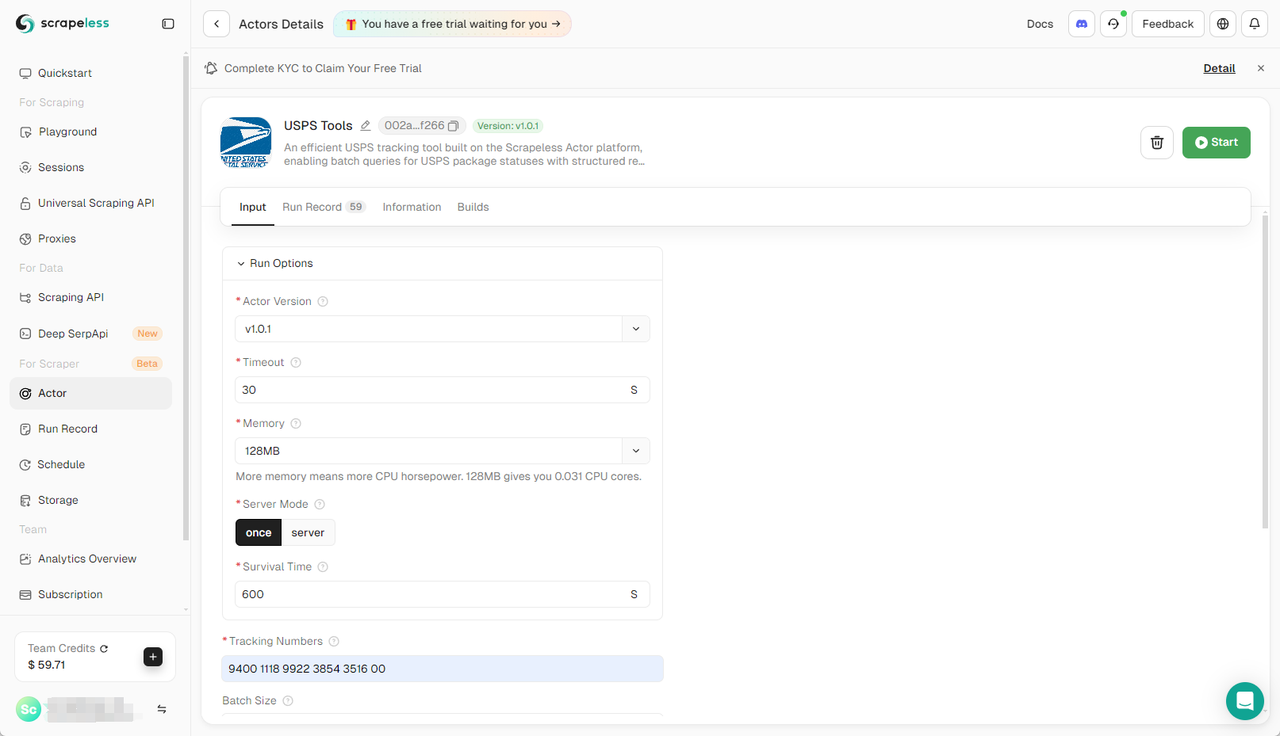Image resolution: width=1280 pixels, height=736 pixels.
Task: Open Analytics Overview in the sidebar
Action: [91, 559]
